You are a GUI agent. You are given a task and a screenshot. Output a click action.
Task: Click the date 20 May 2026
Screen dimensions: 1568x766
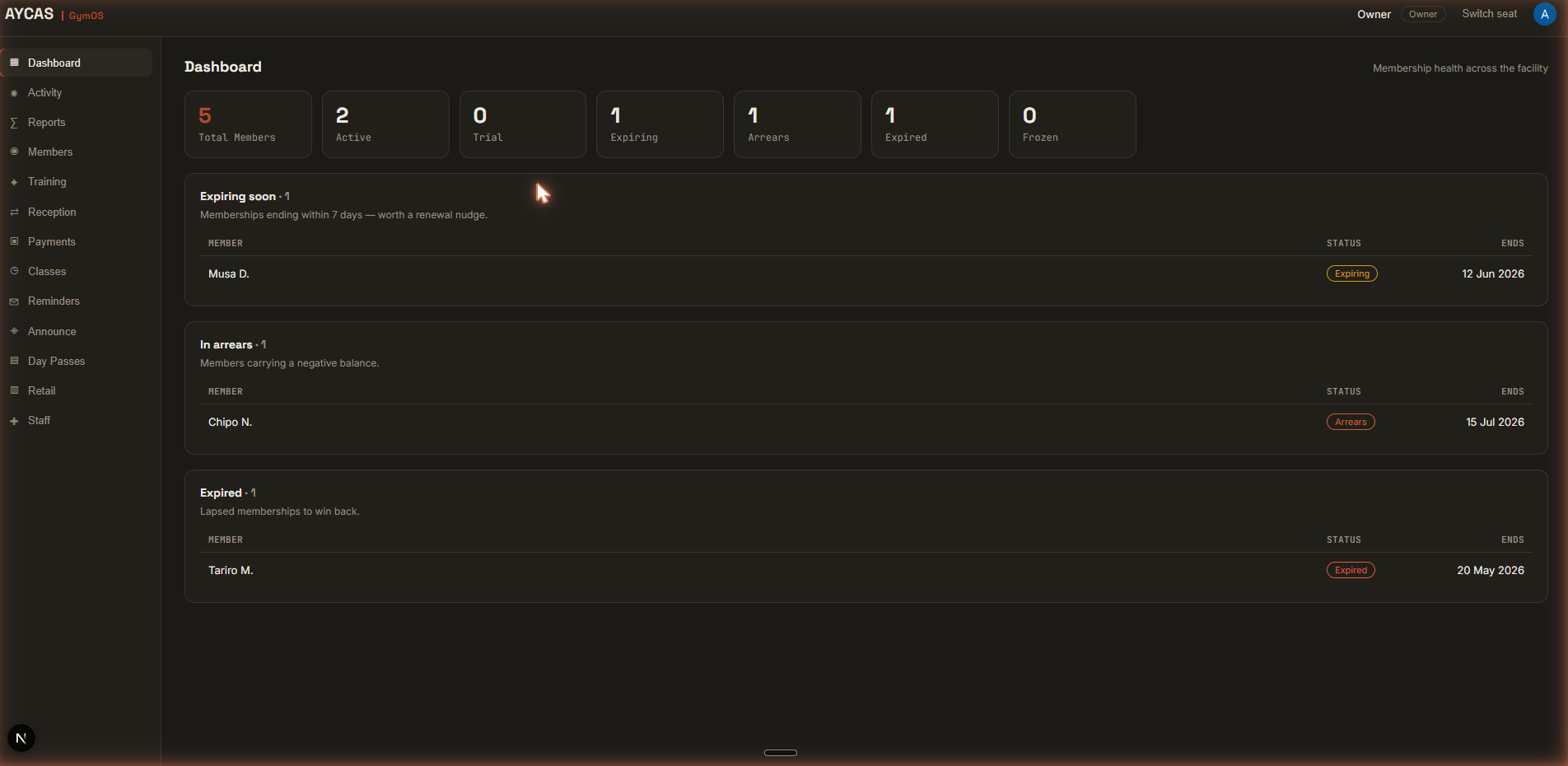pyautogui.click(x=1490, y=570)
